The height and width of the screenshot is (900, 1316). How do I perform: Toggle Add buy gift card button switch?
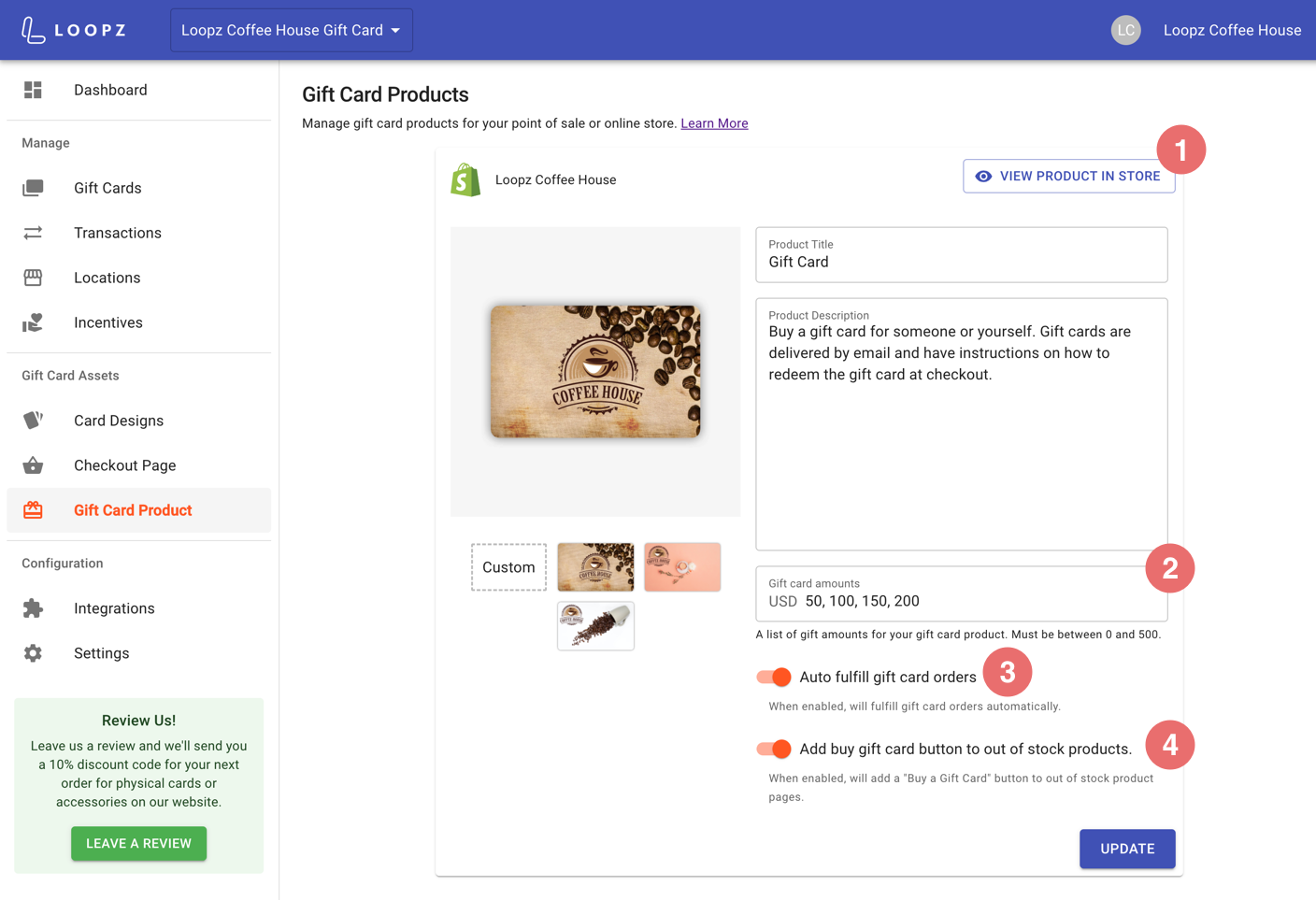[x=774, y=749]
